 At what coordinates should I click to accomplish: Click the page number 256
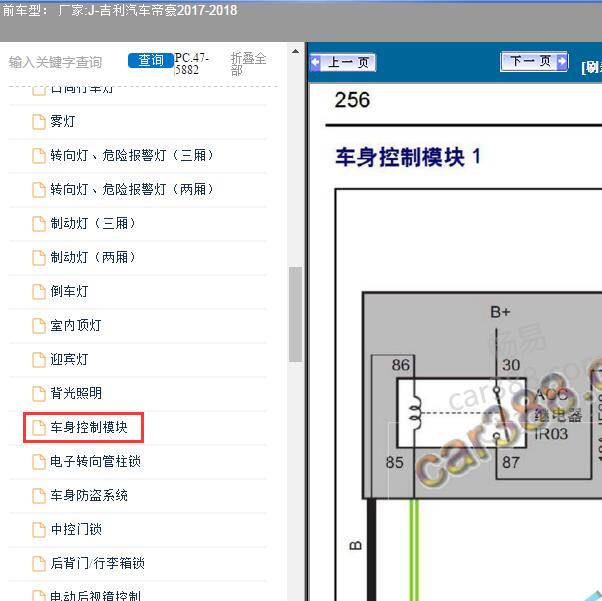pyautogui.click(x=352, y=100)
